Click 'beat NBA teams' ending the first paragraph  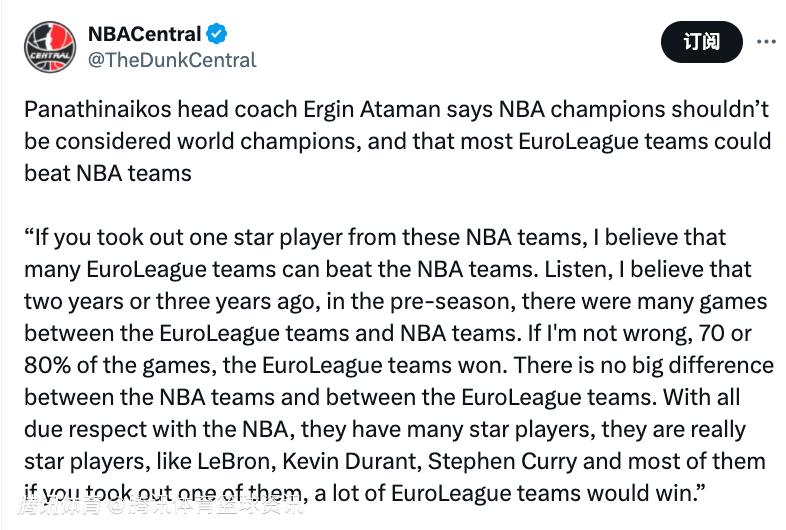(108, 173)
